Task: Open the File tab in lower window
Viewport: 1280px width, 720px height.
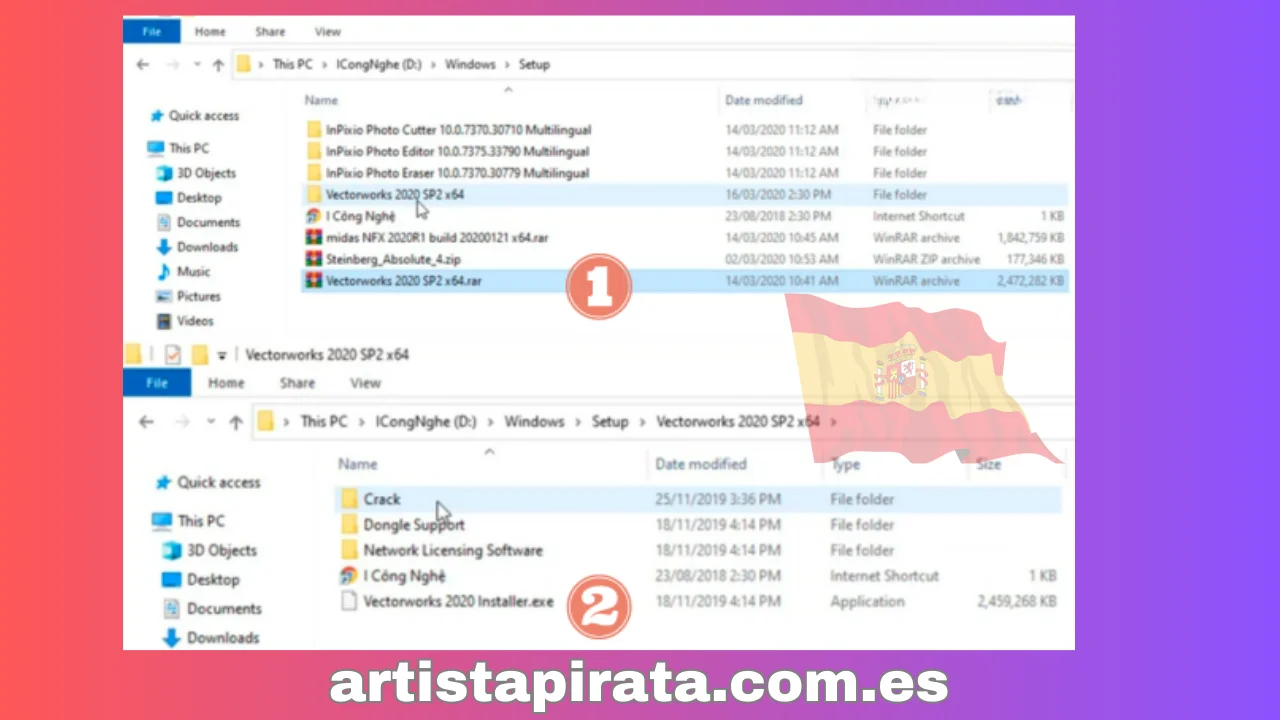Action: 157,383
